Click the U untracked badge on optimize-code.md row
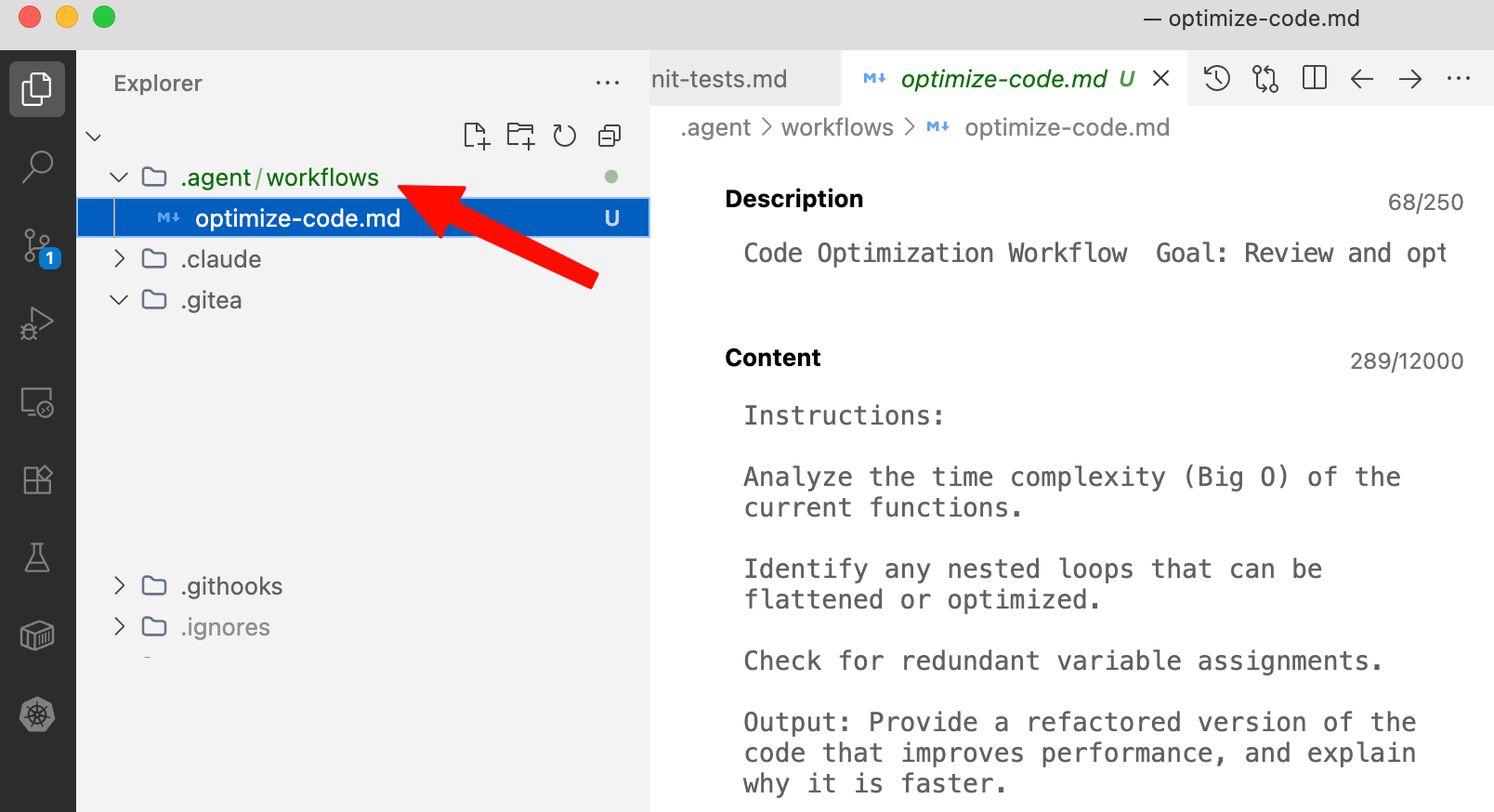The image size is (1494, 812). (x=611, y=218)
